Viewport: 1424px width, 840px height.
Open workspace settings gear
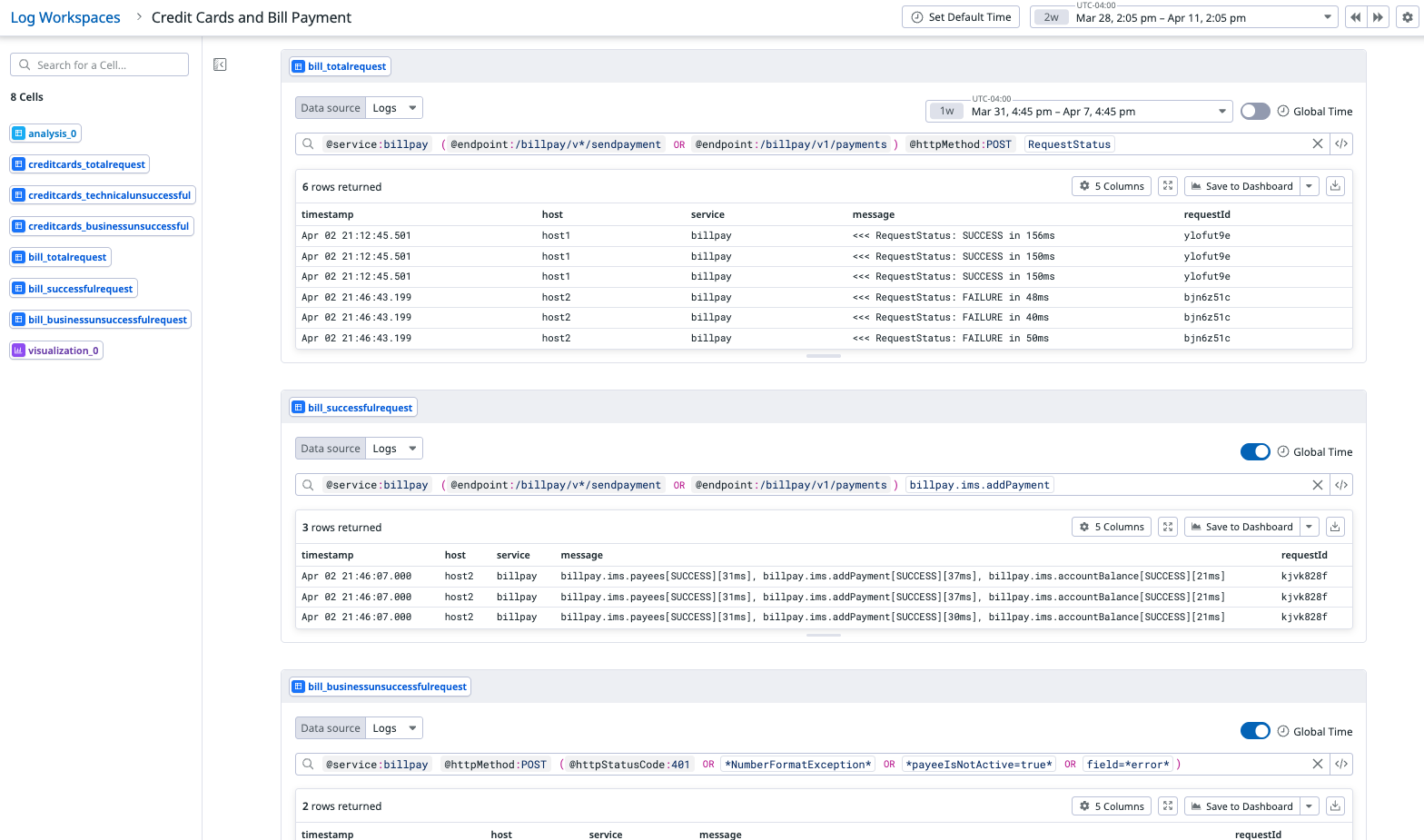(x=1407, y=17)
